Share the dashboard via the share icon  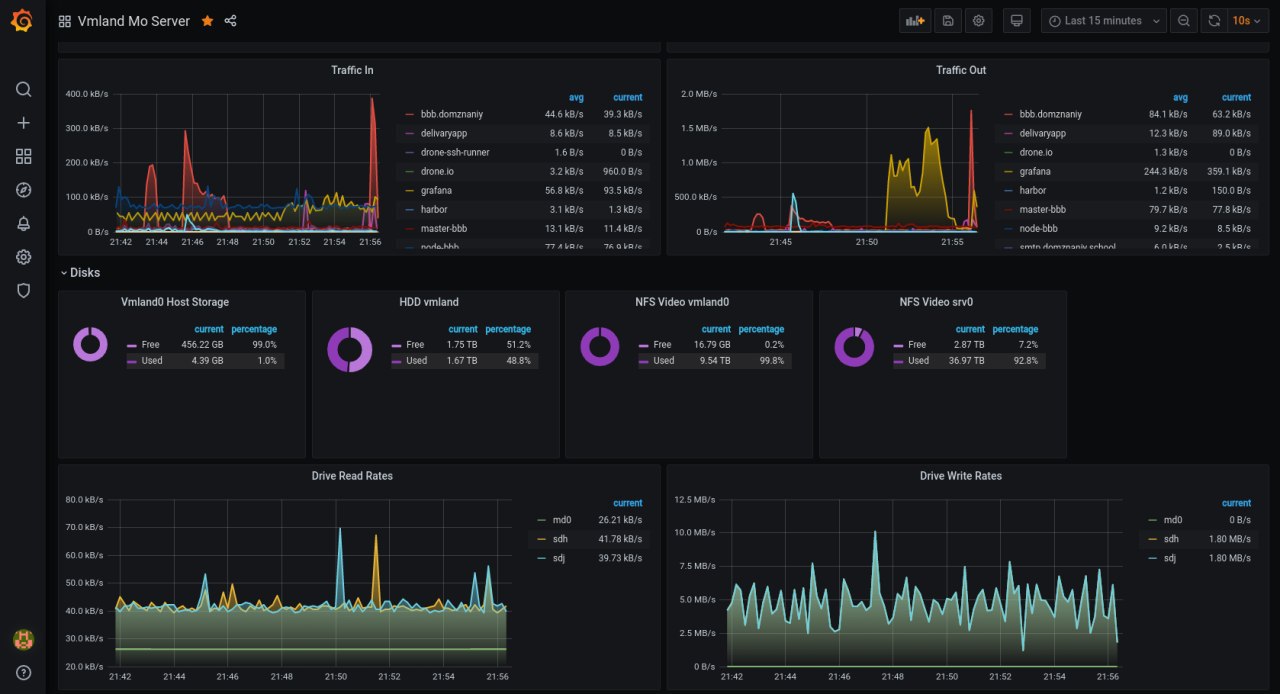coord(231,21)
